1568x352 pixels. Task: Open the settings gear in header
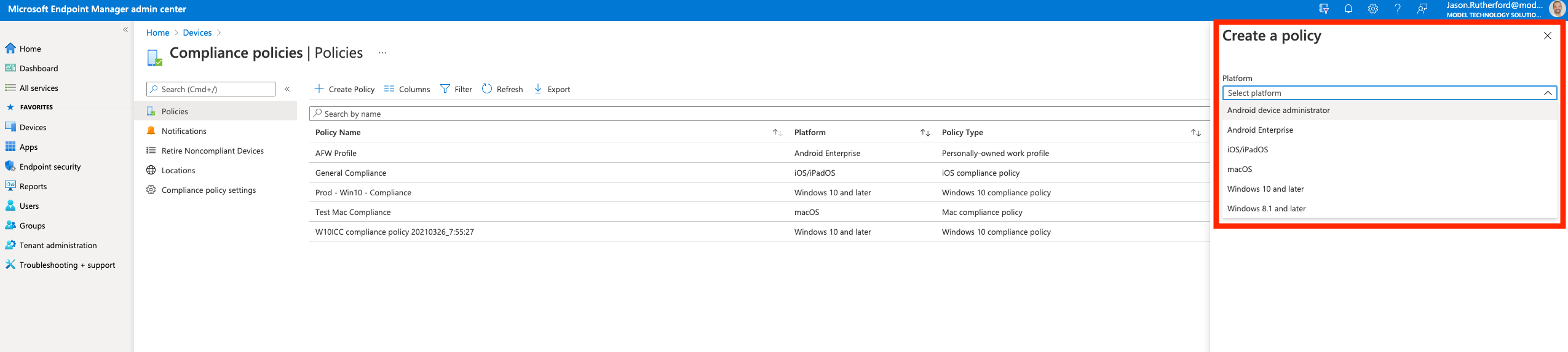tap(1373, 9)
